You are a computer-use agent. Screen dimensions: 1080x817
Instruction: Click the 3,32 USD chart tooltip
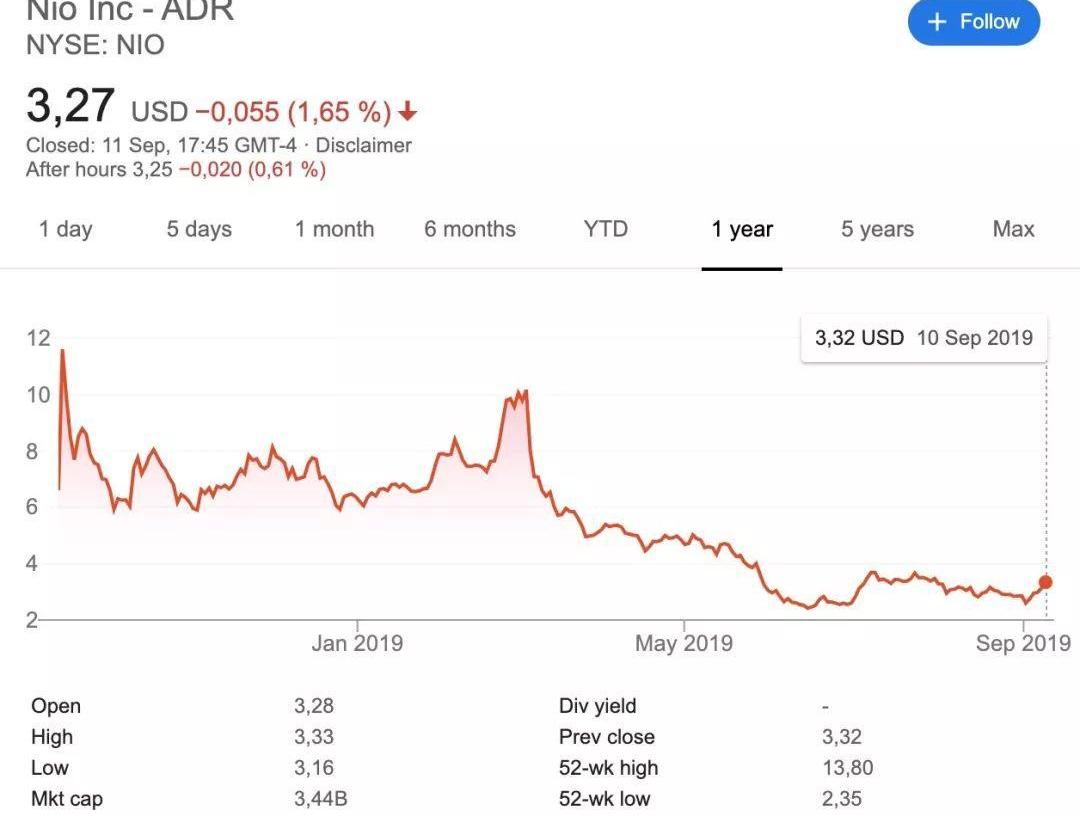coord(924,338)
